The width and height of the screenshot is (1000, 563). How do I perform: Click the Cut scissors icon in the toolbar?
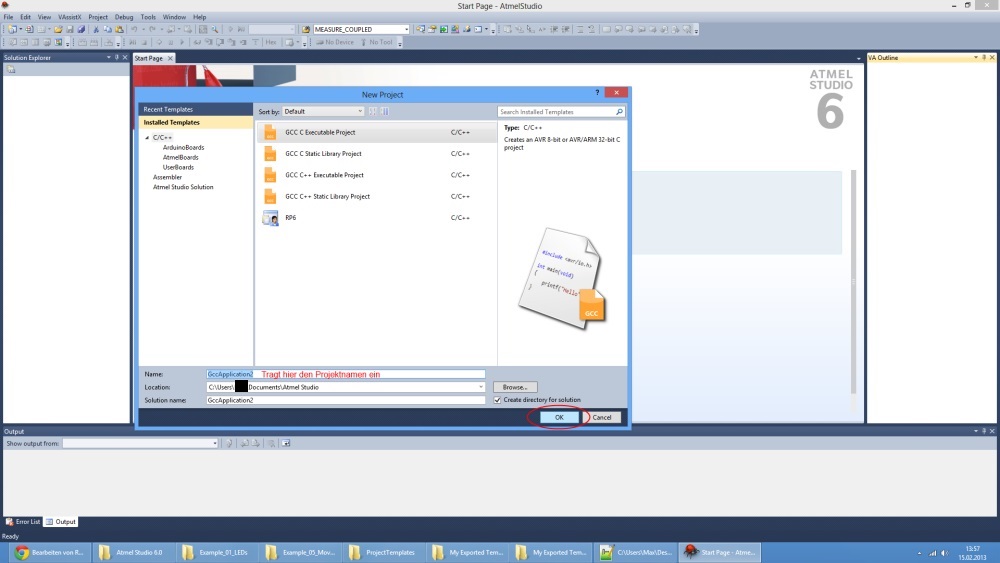96,29
